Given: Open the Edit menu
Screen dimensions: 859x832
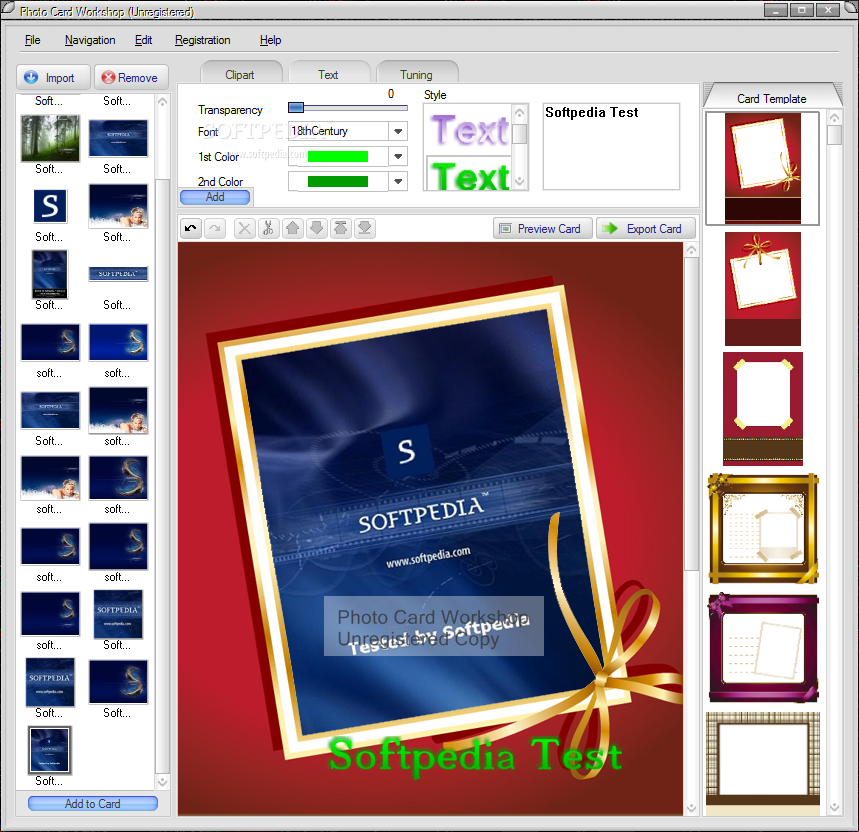Looking at the screenshot, I should 143,40.
